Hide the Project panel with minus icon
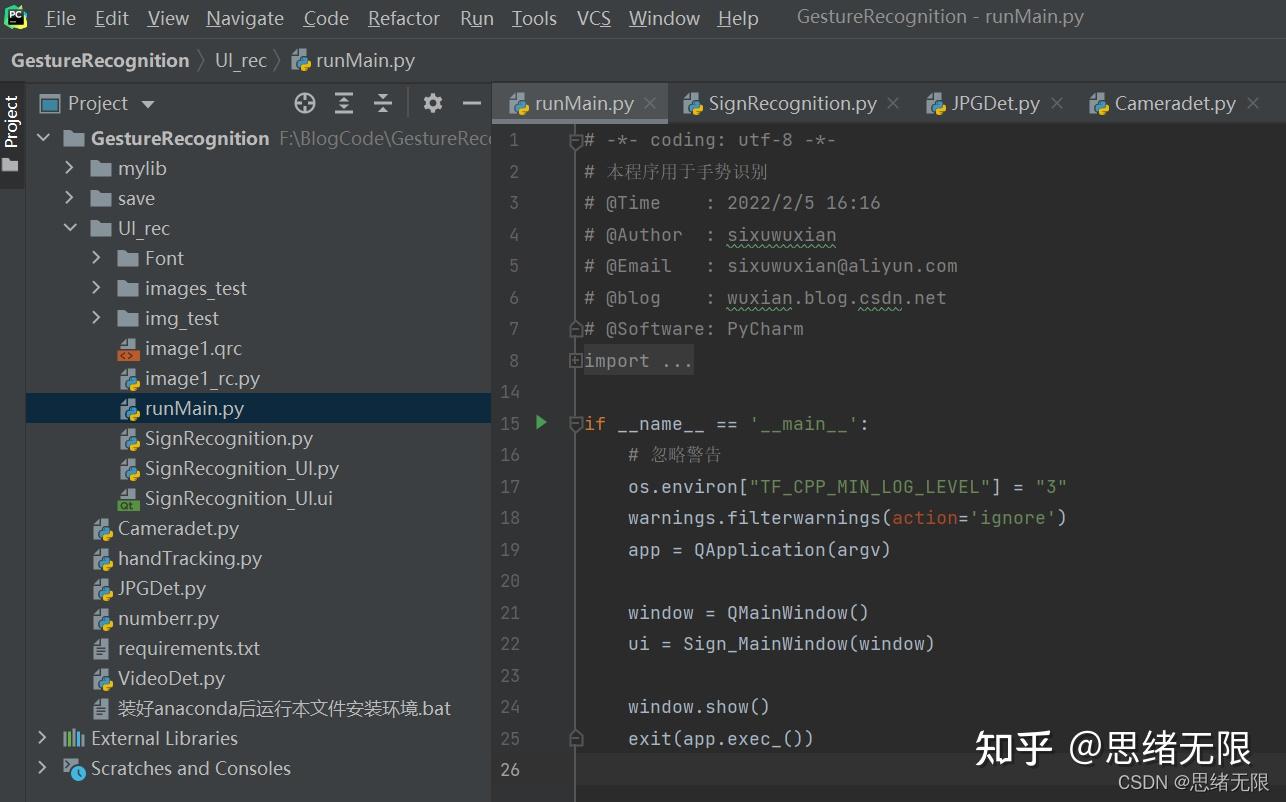1286x802 pixels. click(x=472, y=103)
